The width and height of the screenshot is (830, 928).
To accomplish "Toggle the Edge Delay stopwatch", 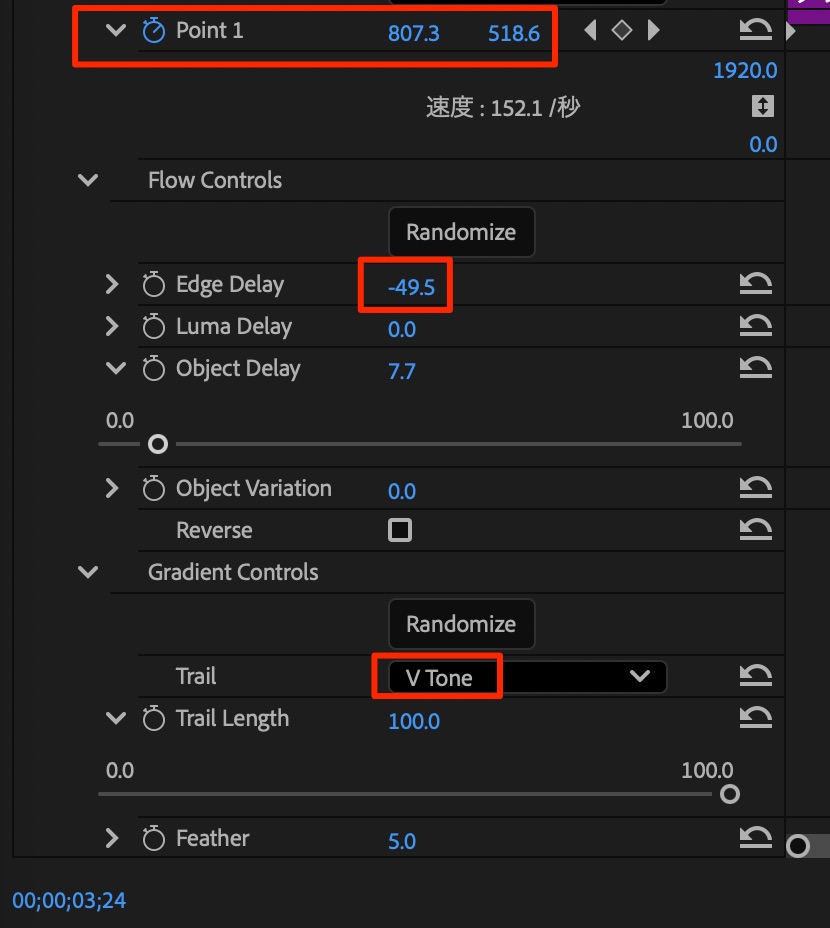I will [153, 285].
